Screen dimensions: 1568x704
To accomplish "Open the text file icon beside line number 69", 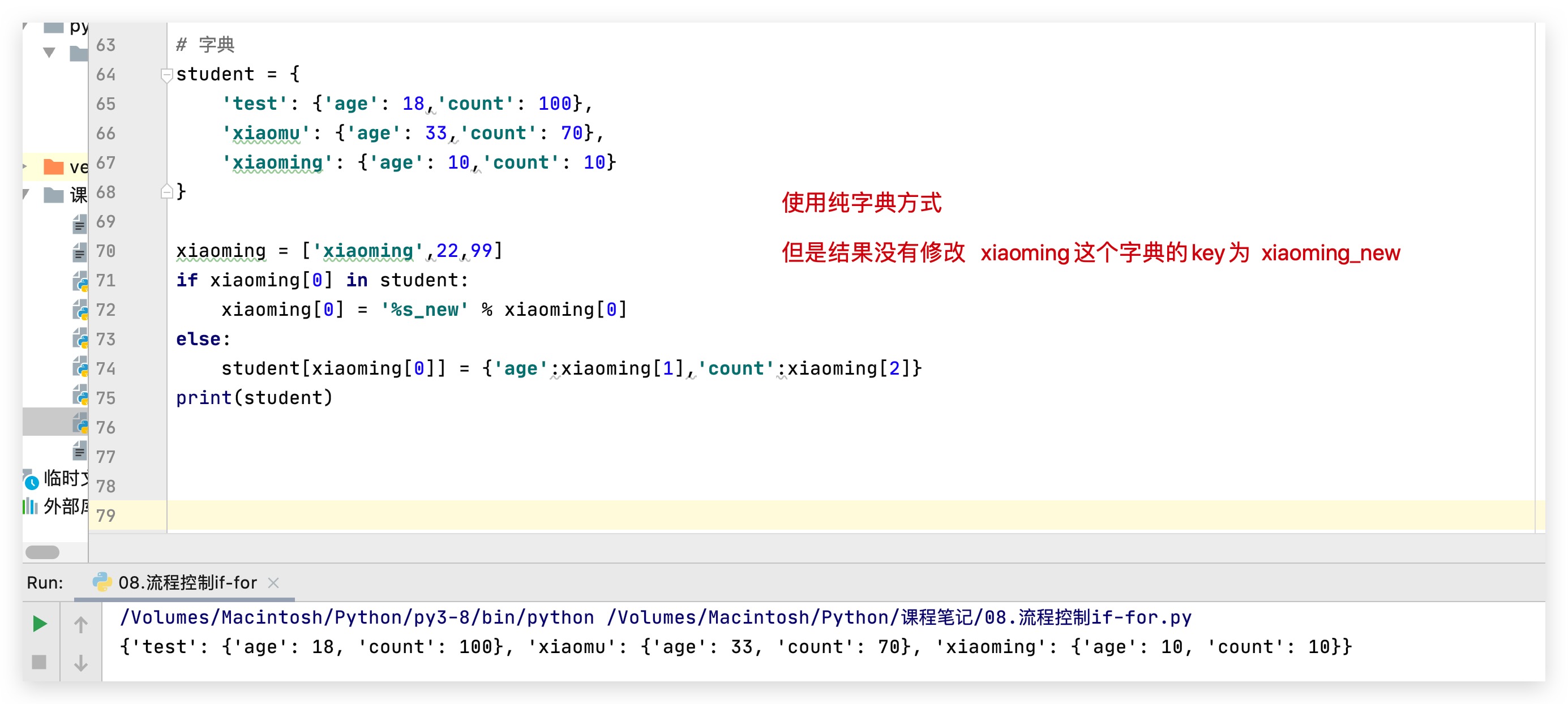I will coord(79,225).
